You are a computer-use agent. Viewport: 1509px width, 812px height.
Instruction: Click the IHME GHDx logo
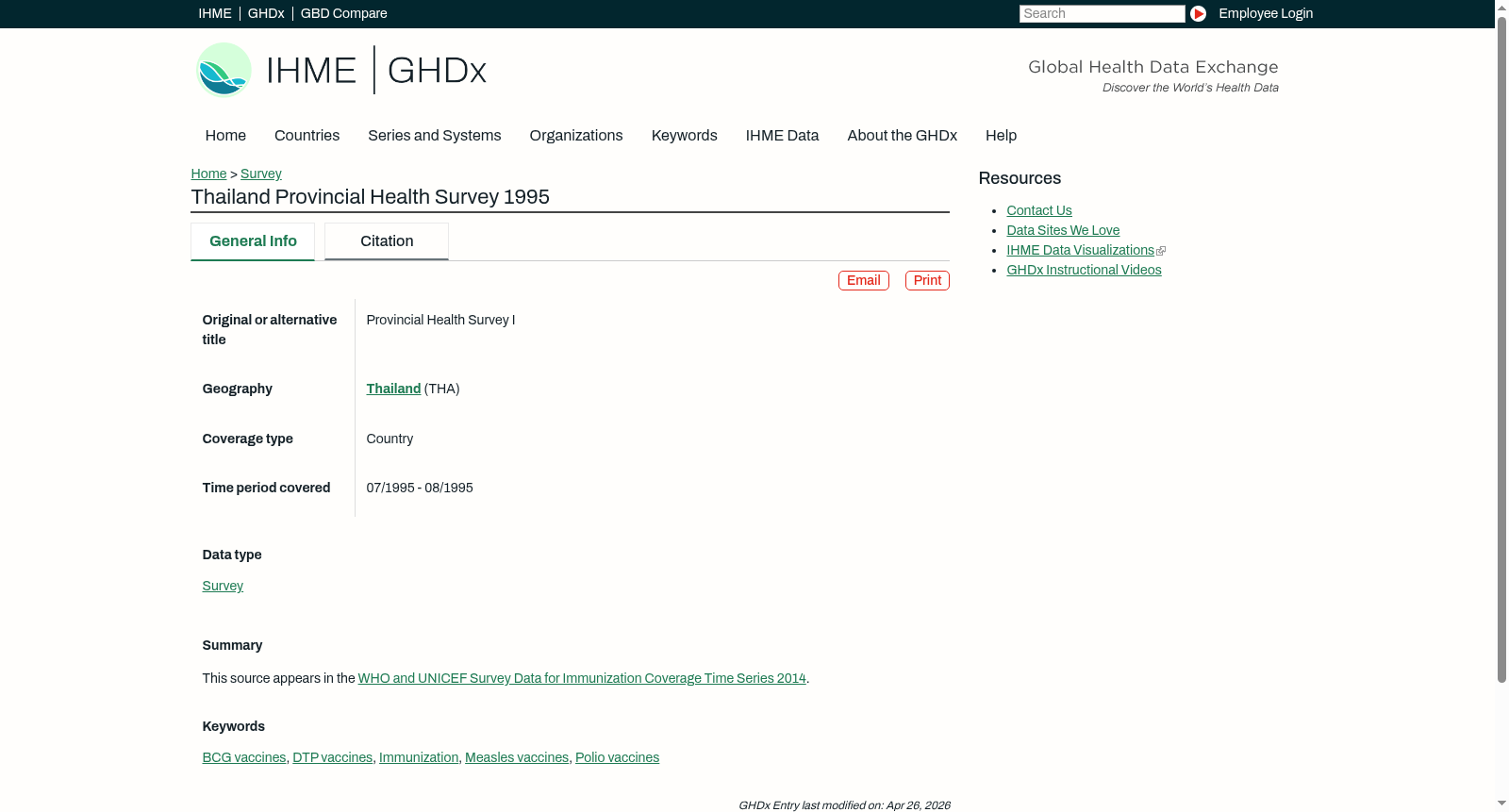(x=340, y=70)
